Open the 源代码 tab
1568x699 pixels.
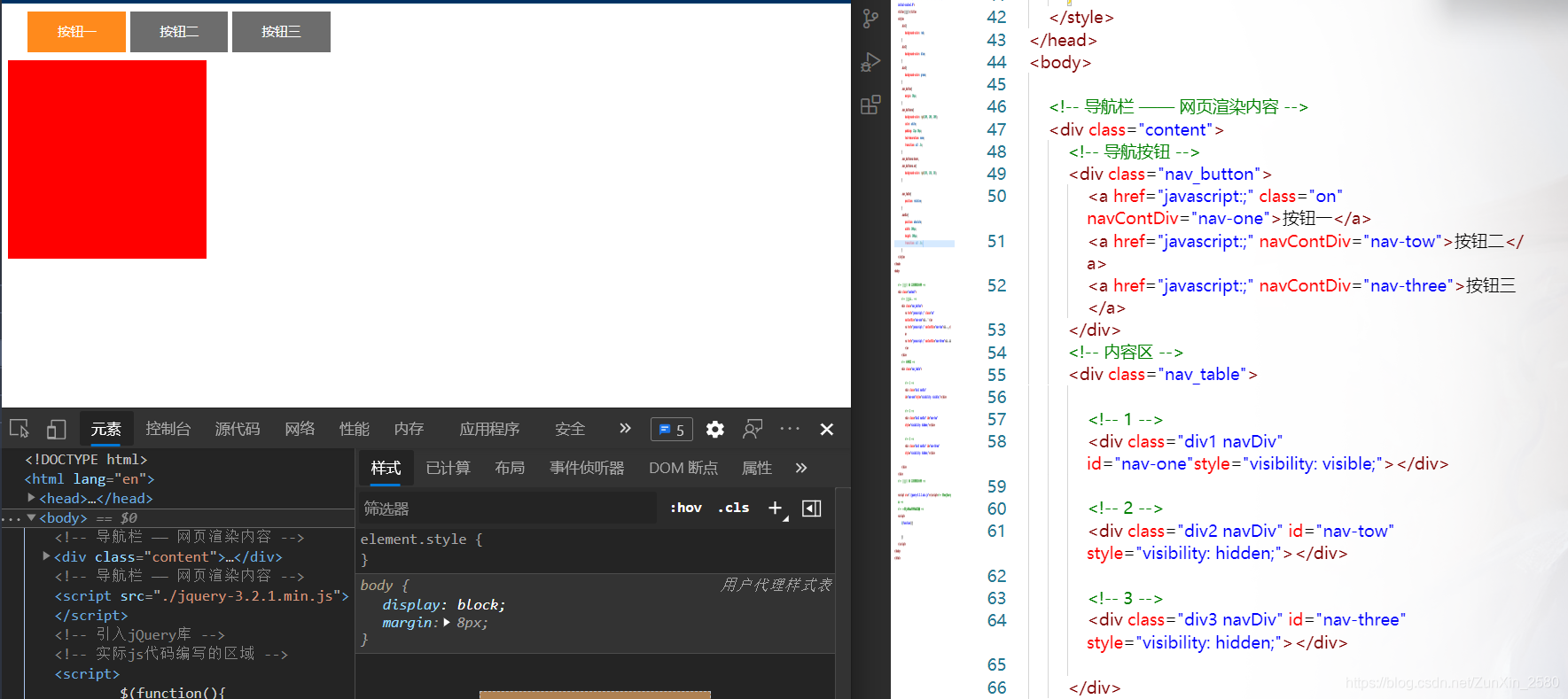pos(238,430)
